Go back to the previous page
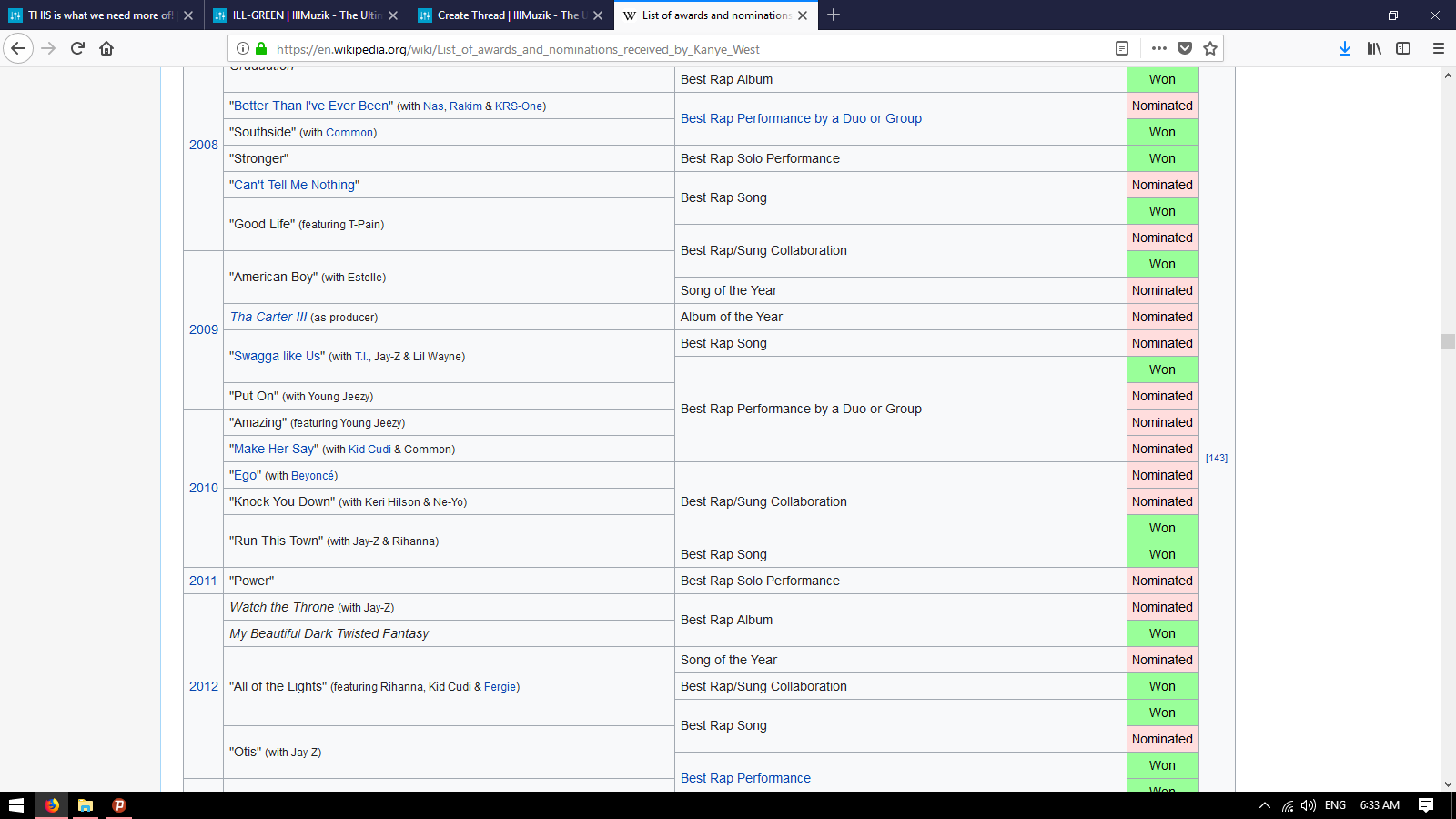This screenshot has height=819, width=1456. [18, 48]
